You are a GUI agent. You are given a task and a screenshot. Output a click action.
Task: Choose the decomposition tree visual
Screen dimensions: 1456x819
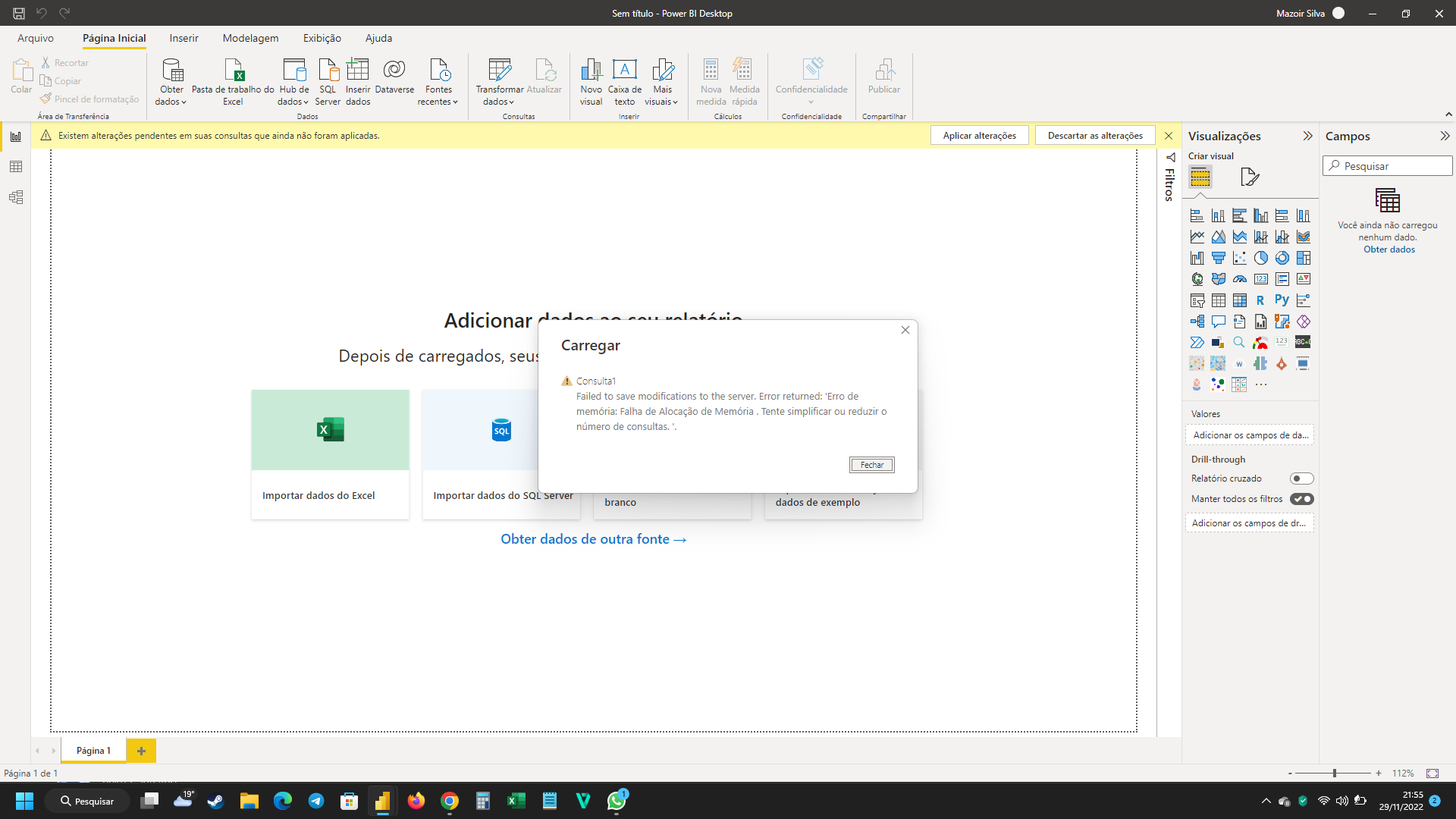click(1197, 322)
